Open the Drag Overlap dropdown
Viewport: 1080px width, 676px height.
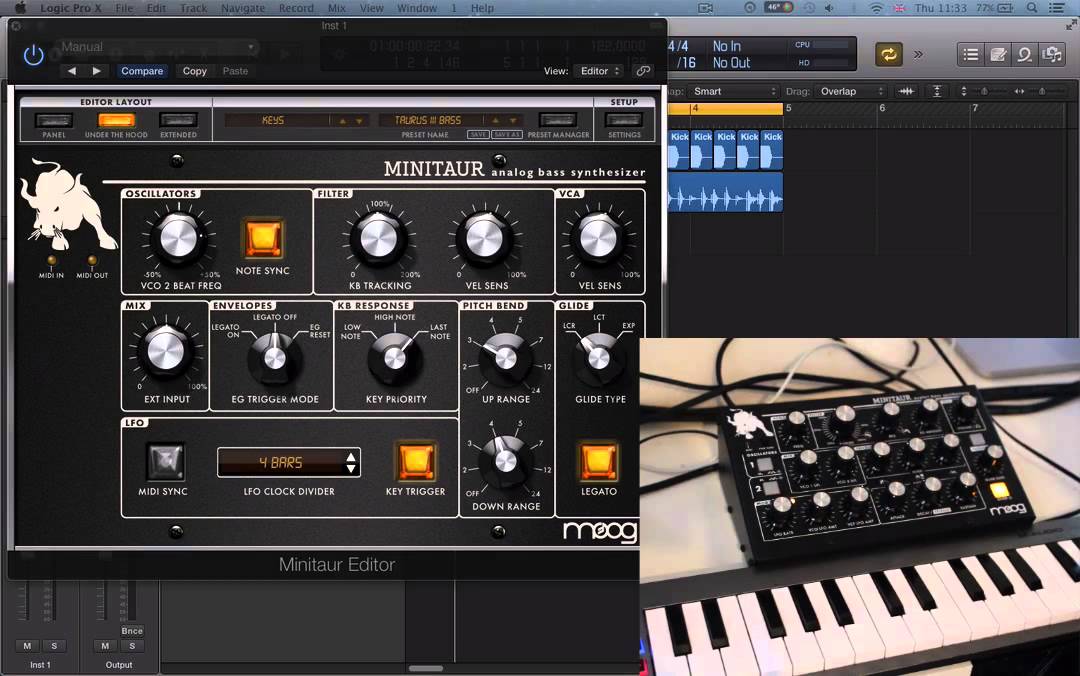pyautogui.click(x=851, y=91)
